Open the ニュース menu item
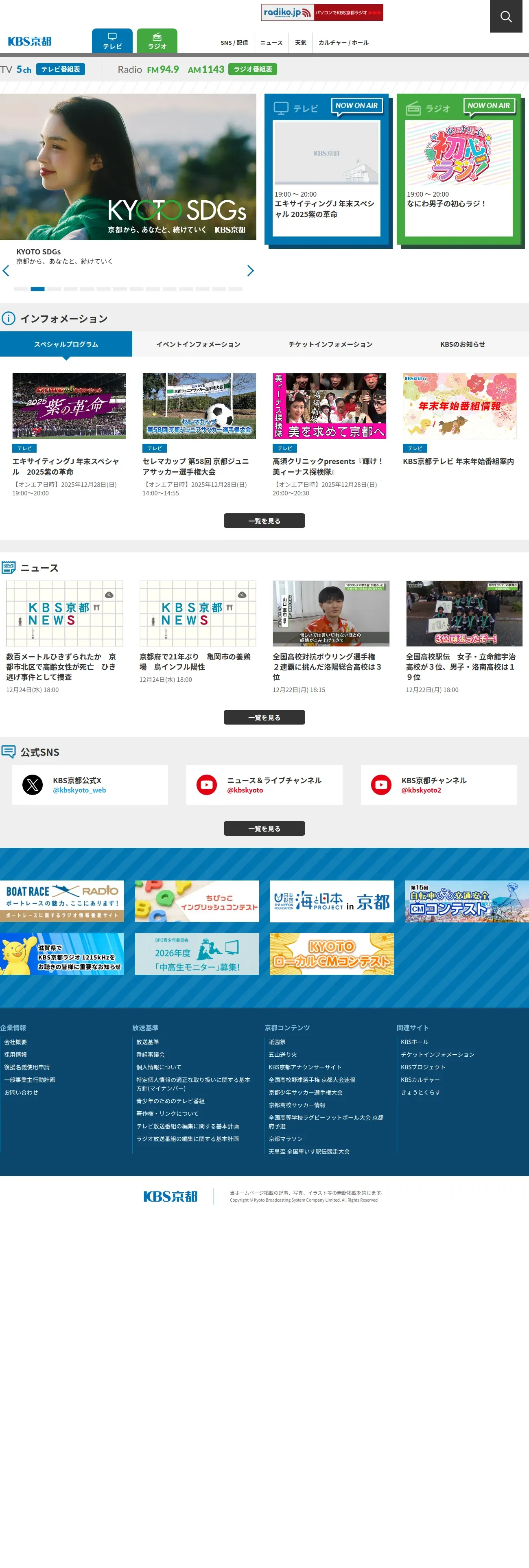This screenshot has width=529, height=1568. [x=271, y=43]
